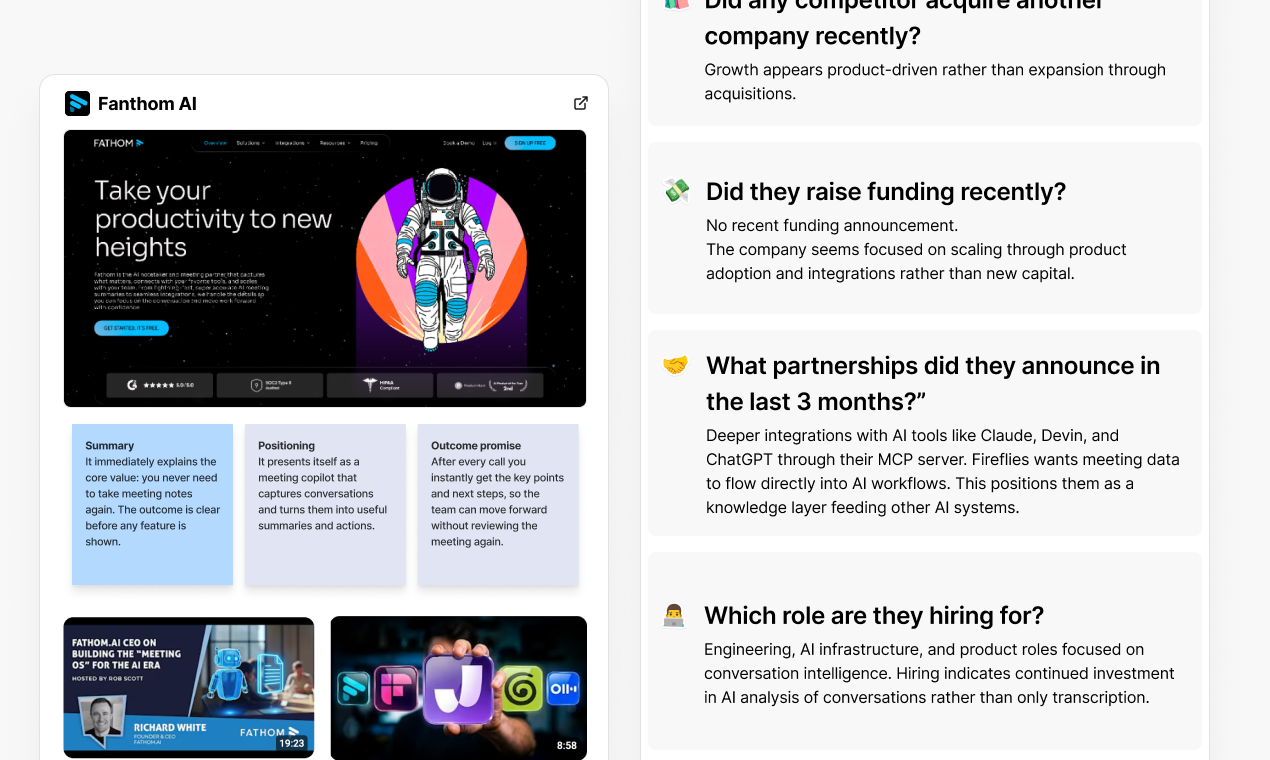This screenshot has height=760, width=1270.
Task: Select Pricing in the Fathom navbar
Action: coord(369,143)
